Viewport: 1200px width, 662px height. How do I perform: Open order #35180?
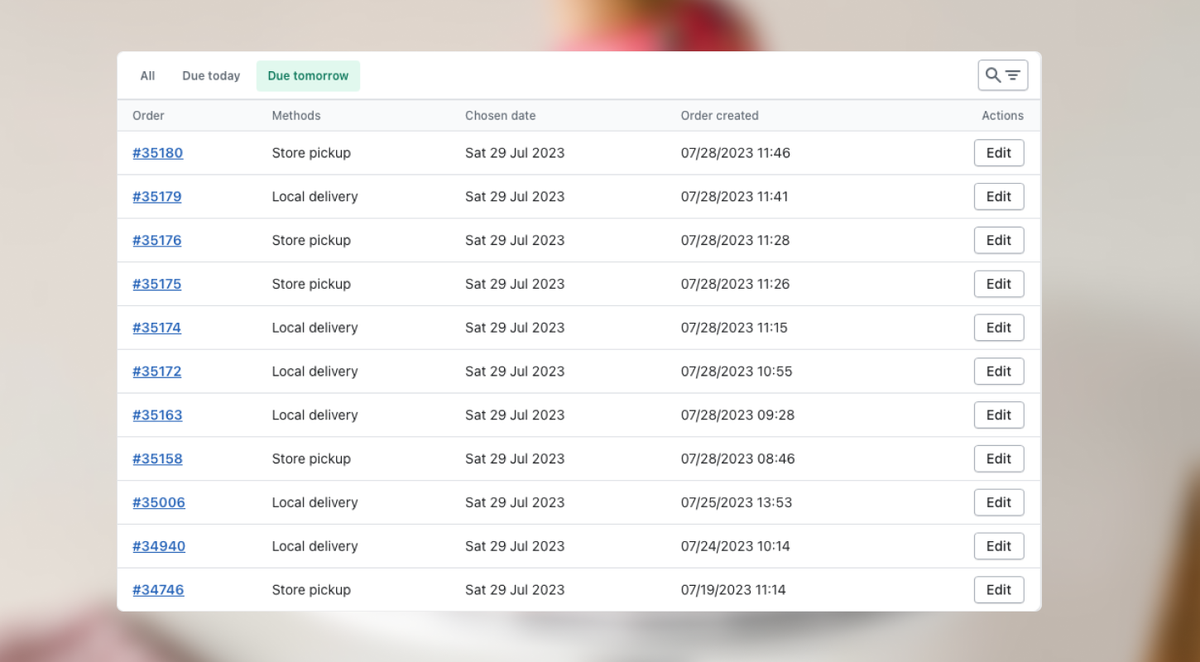point(158,153)
